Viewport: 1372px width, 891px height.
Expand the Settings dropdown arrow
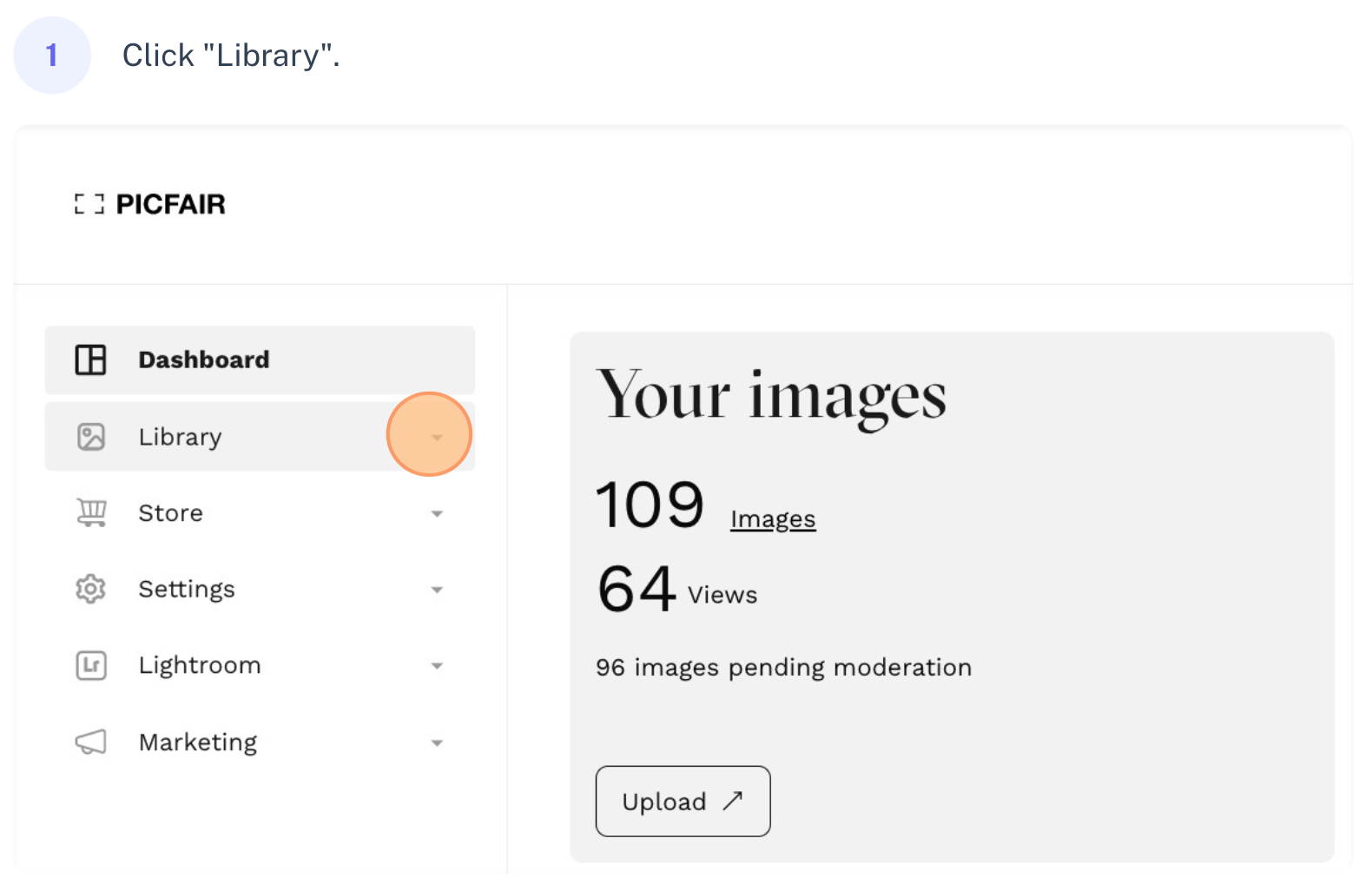437,591
